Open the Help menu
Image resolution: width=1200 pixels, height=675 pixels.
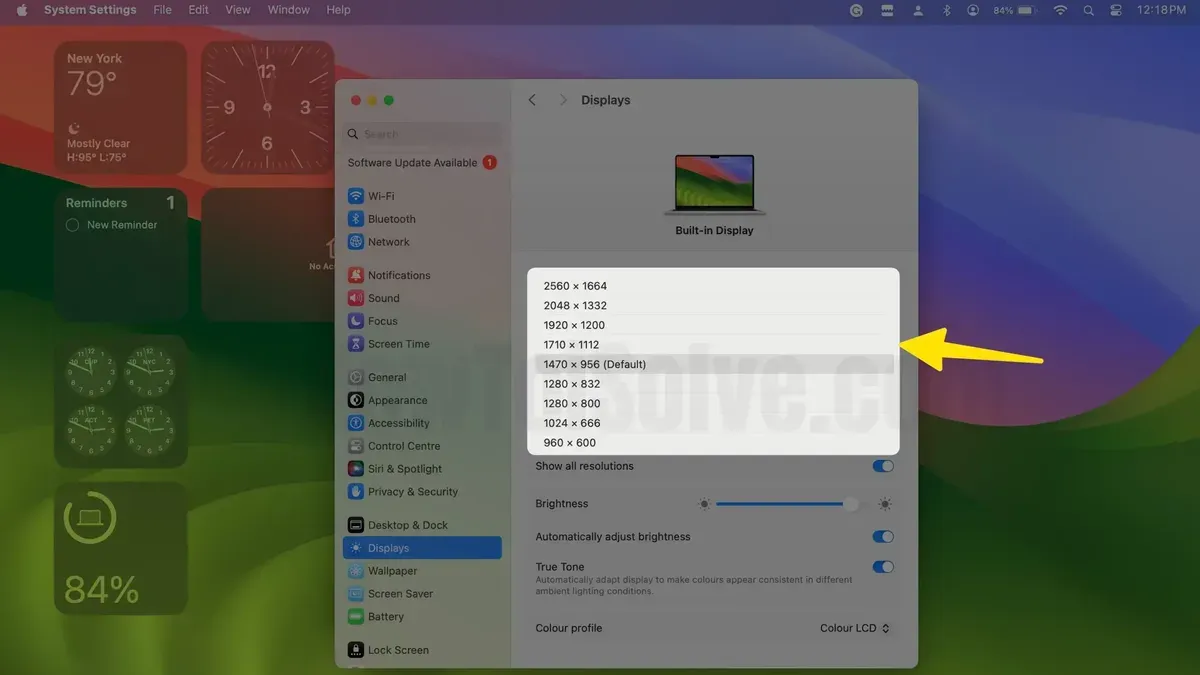click(339, 10)
